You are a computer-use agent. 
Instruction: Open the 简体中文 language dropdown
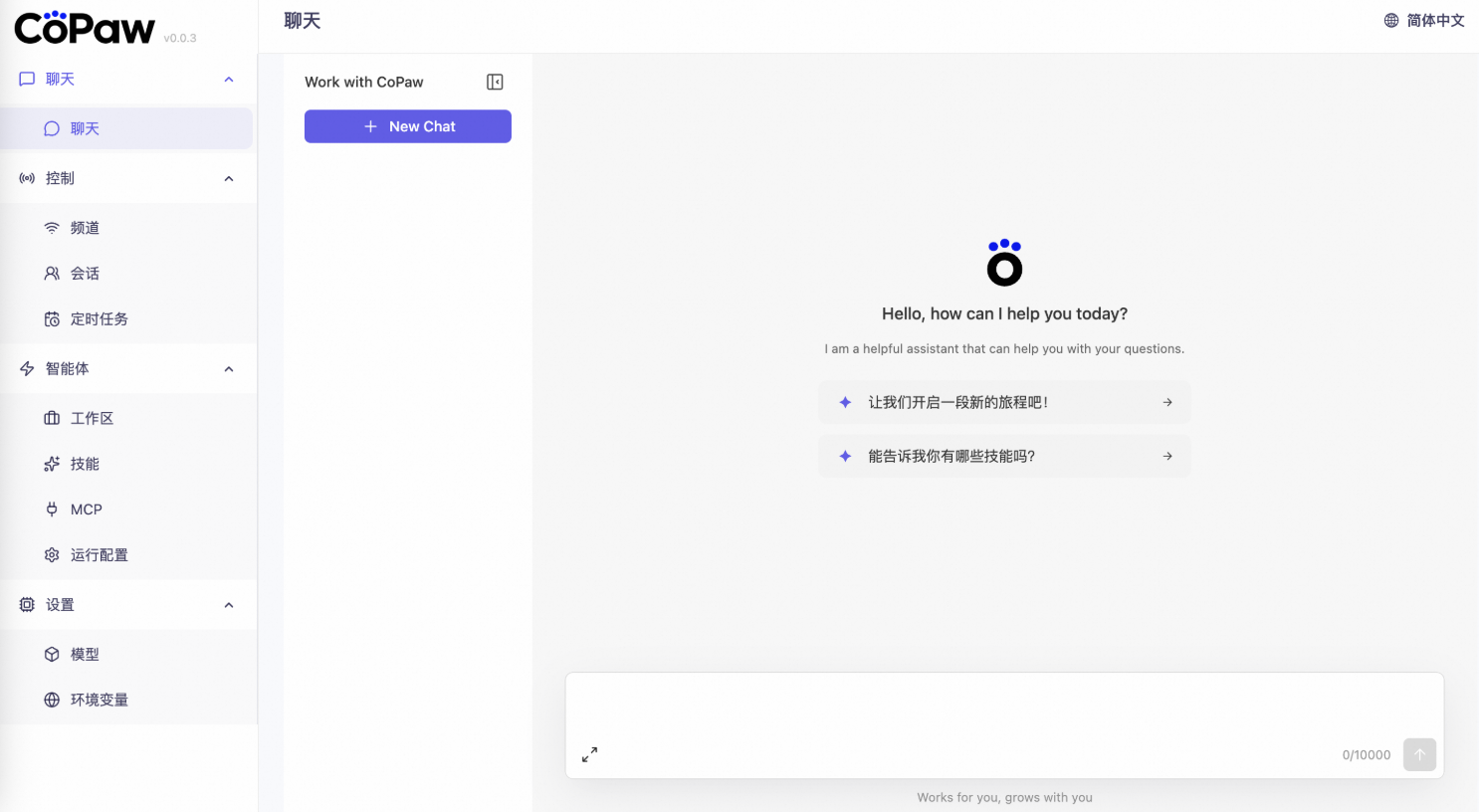(x=1424, y=20)
